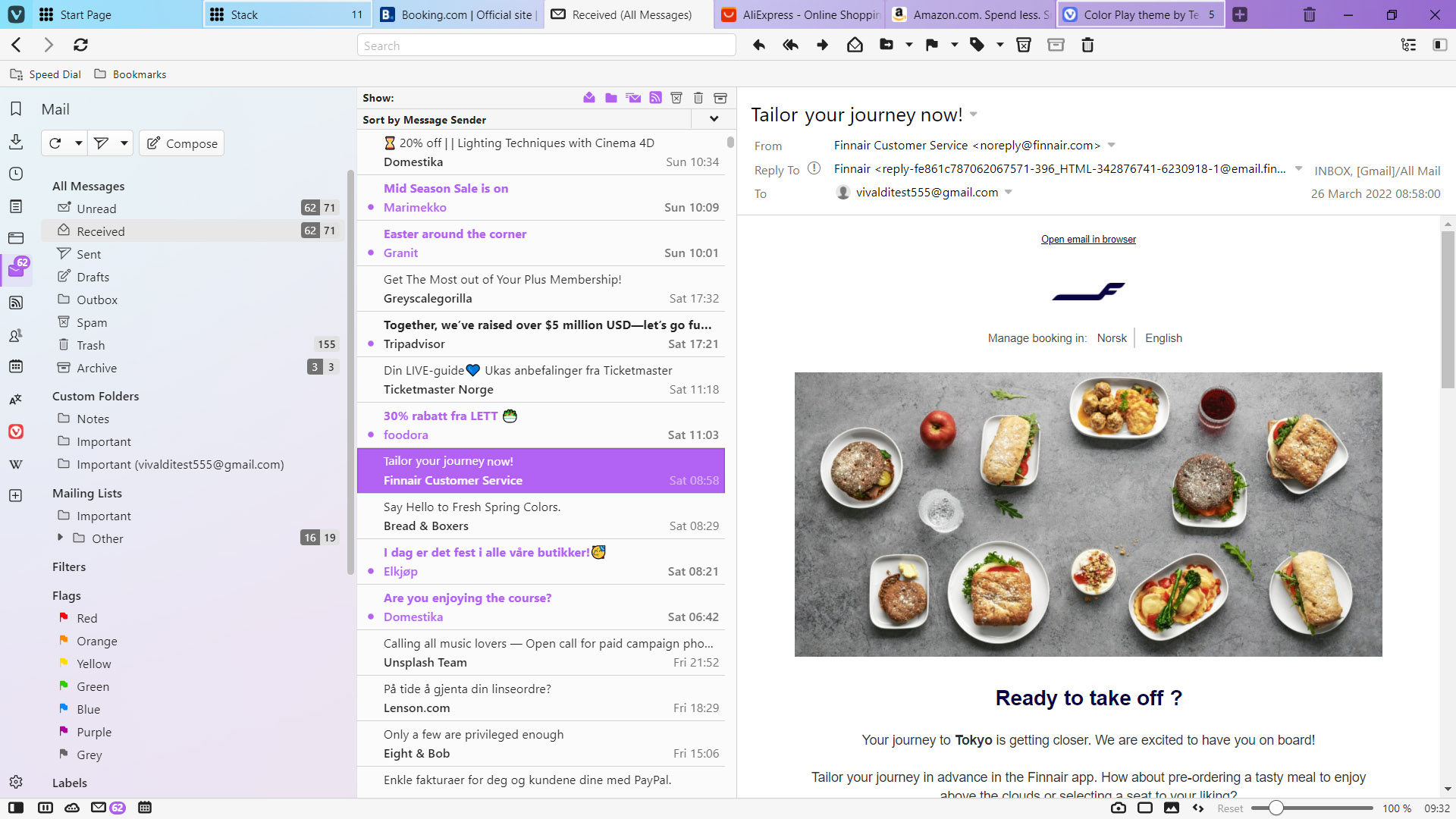Reload the page with refresh icon

[x=80, y=45]
